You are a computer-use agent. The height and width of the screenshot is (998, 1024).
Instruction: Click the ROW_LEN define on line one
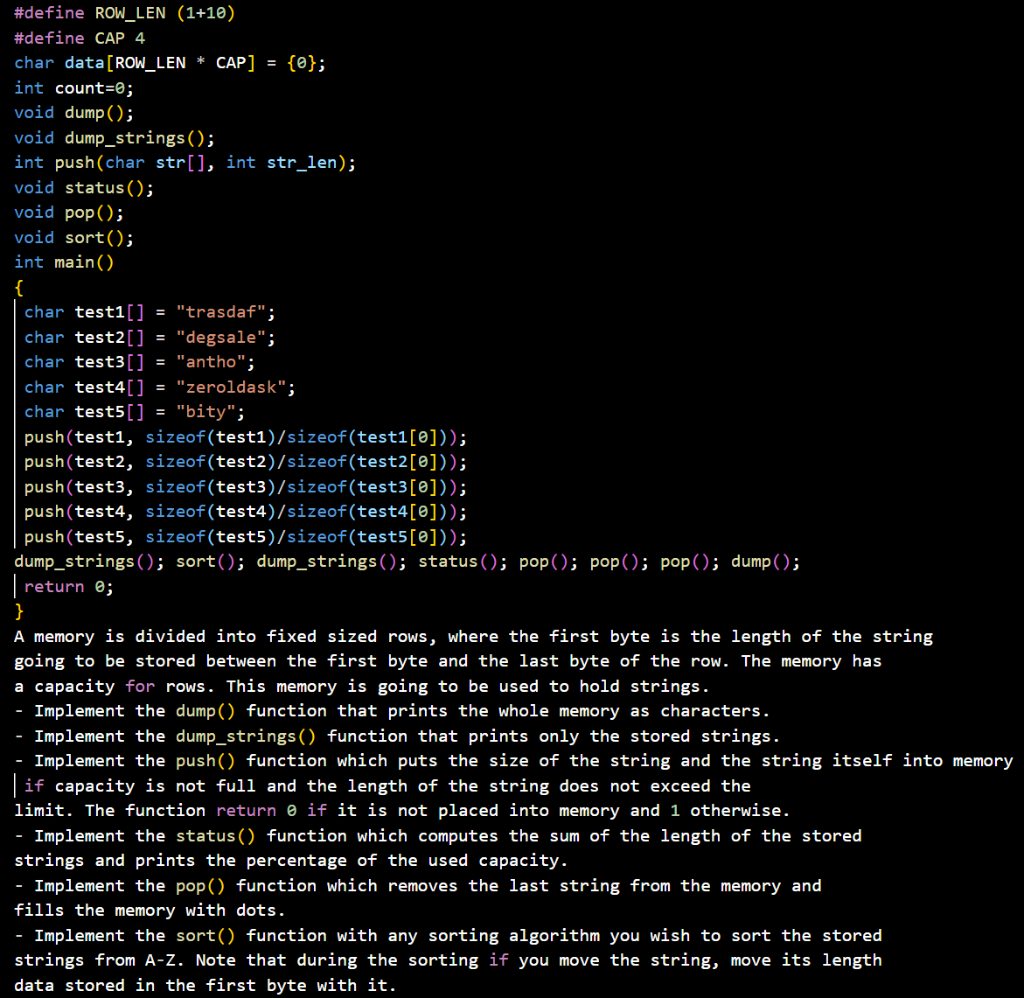click(120, 13)
